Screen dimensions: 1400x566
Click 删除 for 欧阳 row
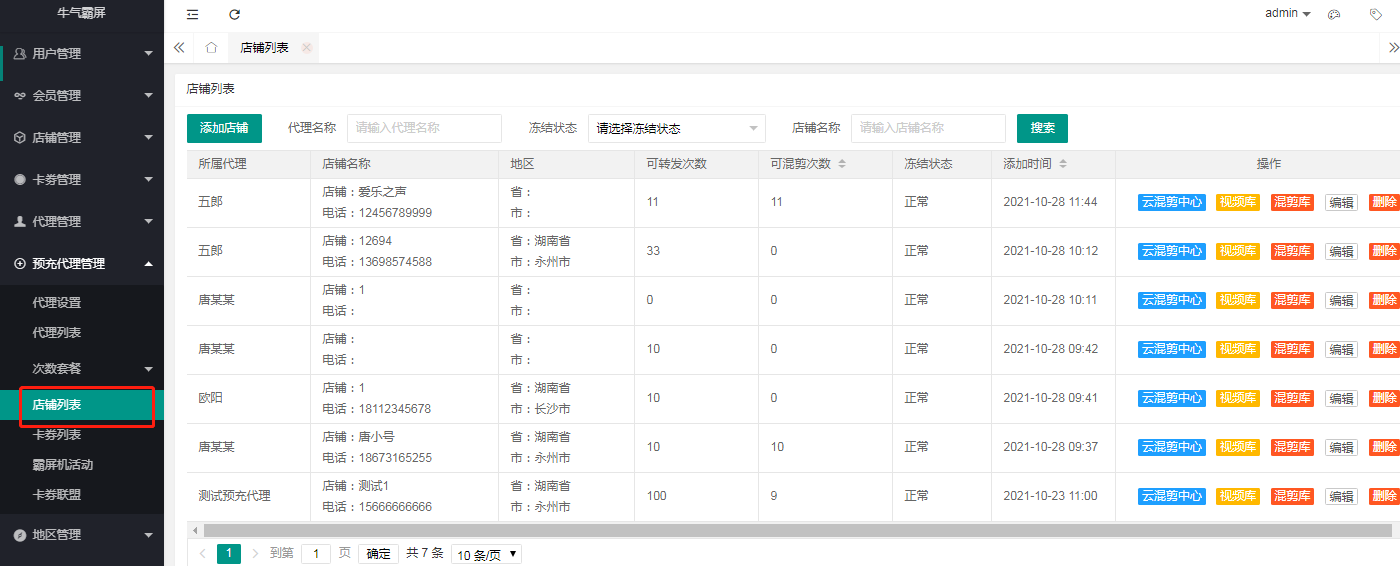point(1385,398)
